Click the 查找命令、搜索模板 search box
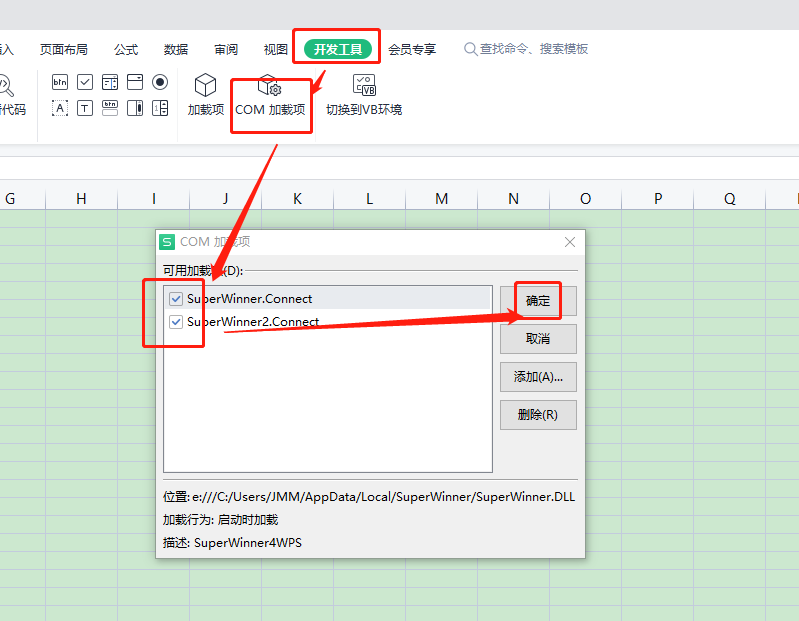 pos(526,49)
